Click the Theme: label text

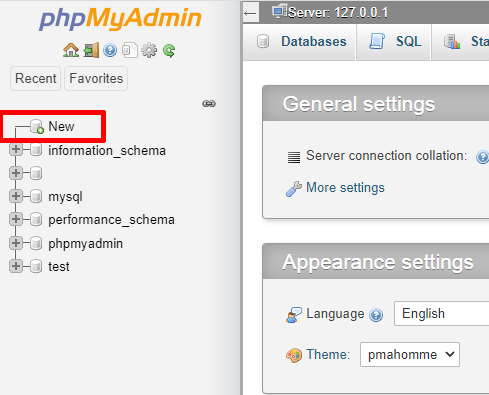328,354
